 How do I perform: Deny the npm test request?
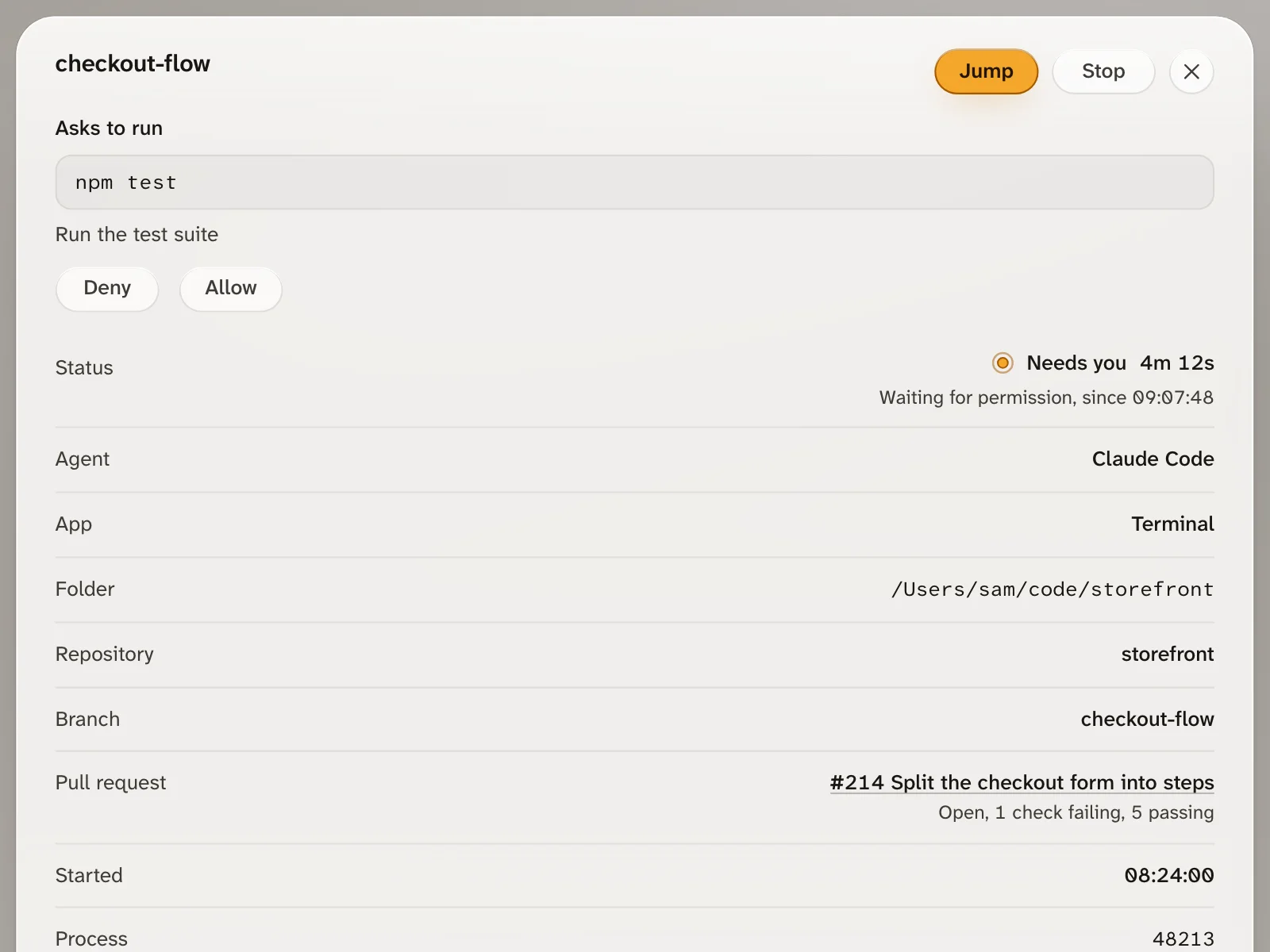pos(107,288)
